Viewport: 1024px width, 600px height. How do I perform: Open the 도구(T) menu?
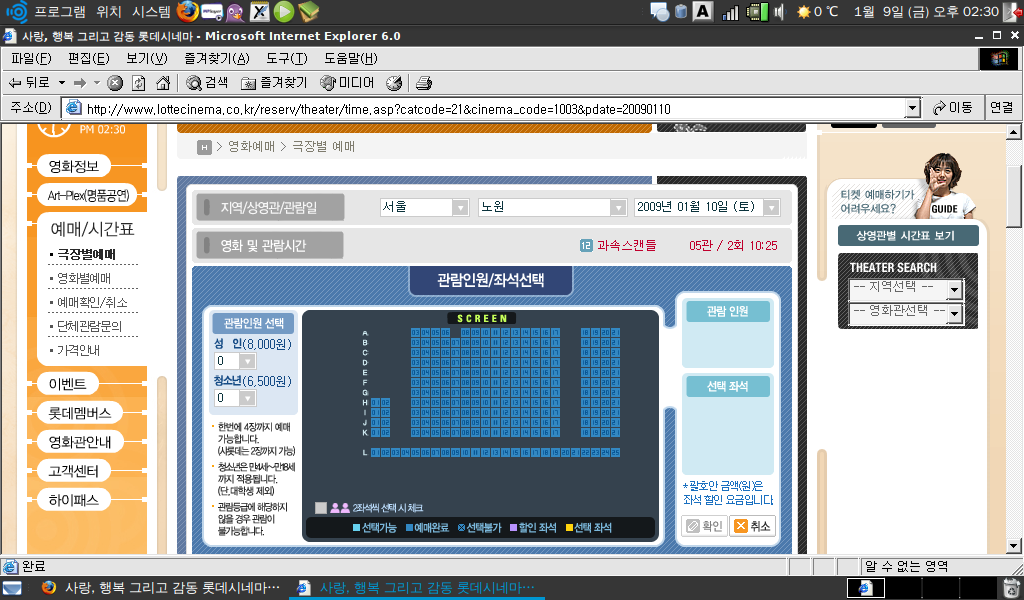[287, 59]
